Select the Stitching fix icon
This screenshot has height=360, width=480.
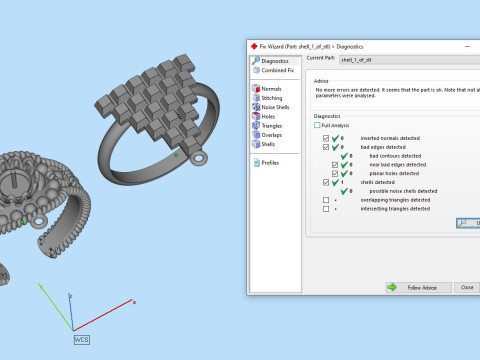(x=256, y=98)
